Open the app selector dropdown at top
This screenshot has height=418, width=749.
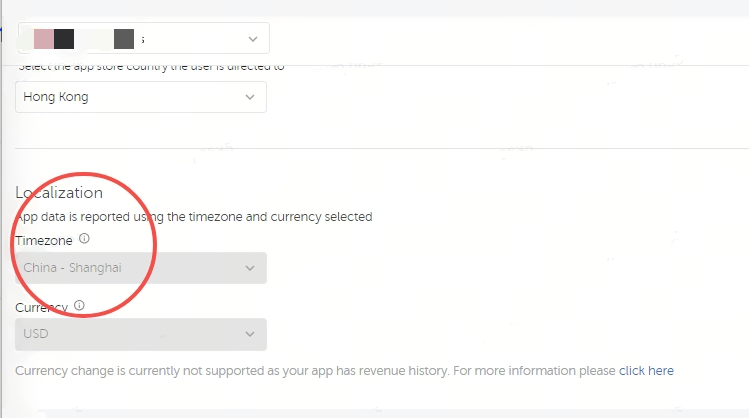[x=144, y=38]
